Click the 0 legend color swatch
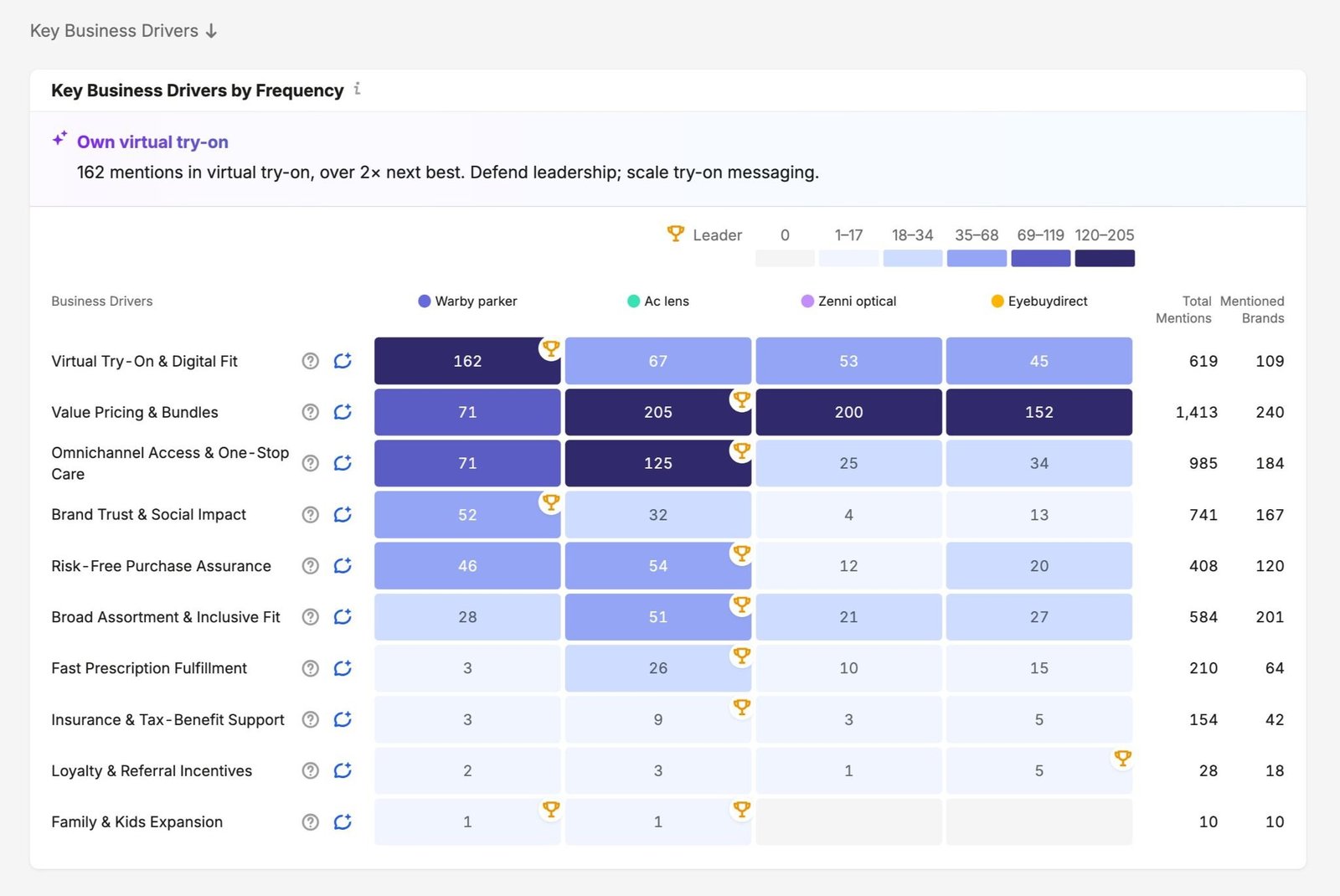Image resolution: width=1340 pixels, height=896 pixels. click(x=785, y=258)
